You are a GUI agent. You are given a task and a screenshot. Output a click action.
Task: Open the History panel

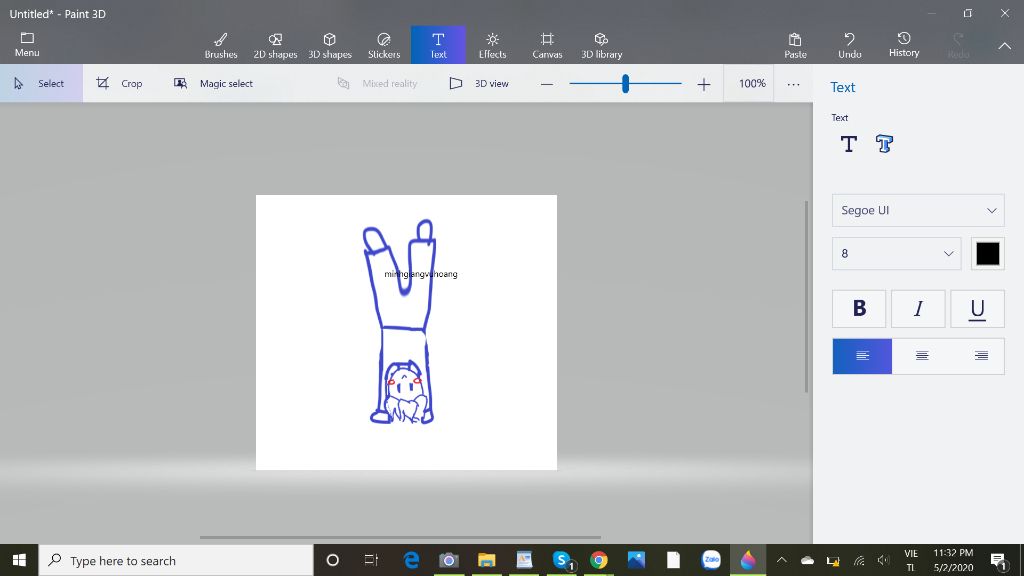pos(903,45)
